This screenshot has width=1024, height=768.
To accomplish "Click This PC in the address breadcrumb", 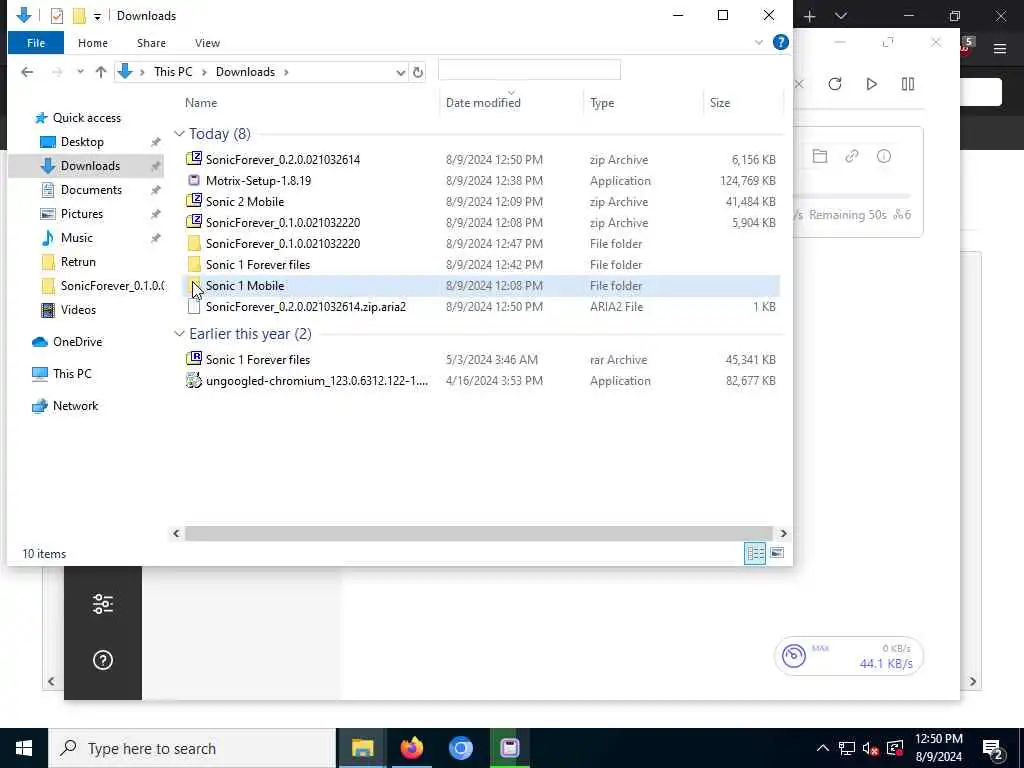I will 173,72.
